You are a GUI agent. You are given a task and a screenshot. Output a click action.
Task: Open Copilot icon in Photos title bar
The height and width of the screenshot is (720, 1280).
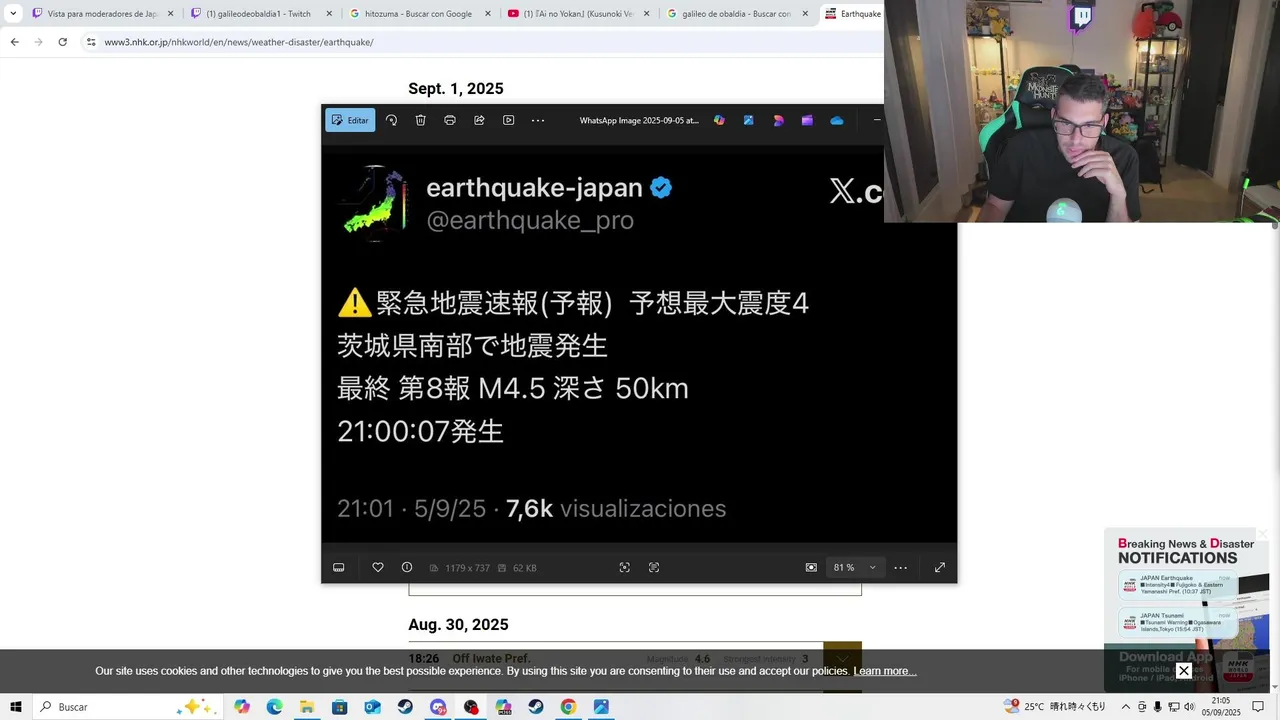pos(719,120)
